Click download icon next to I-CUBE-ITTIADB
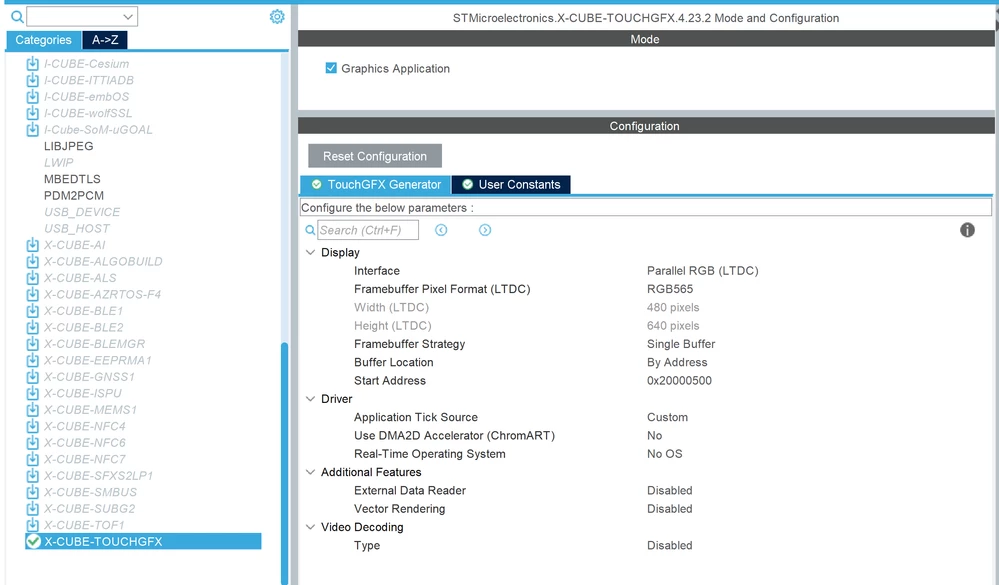 point(32,80)
